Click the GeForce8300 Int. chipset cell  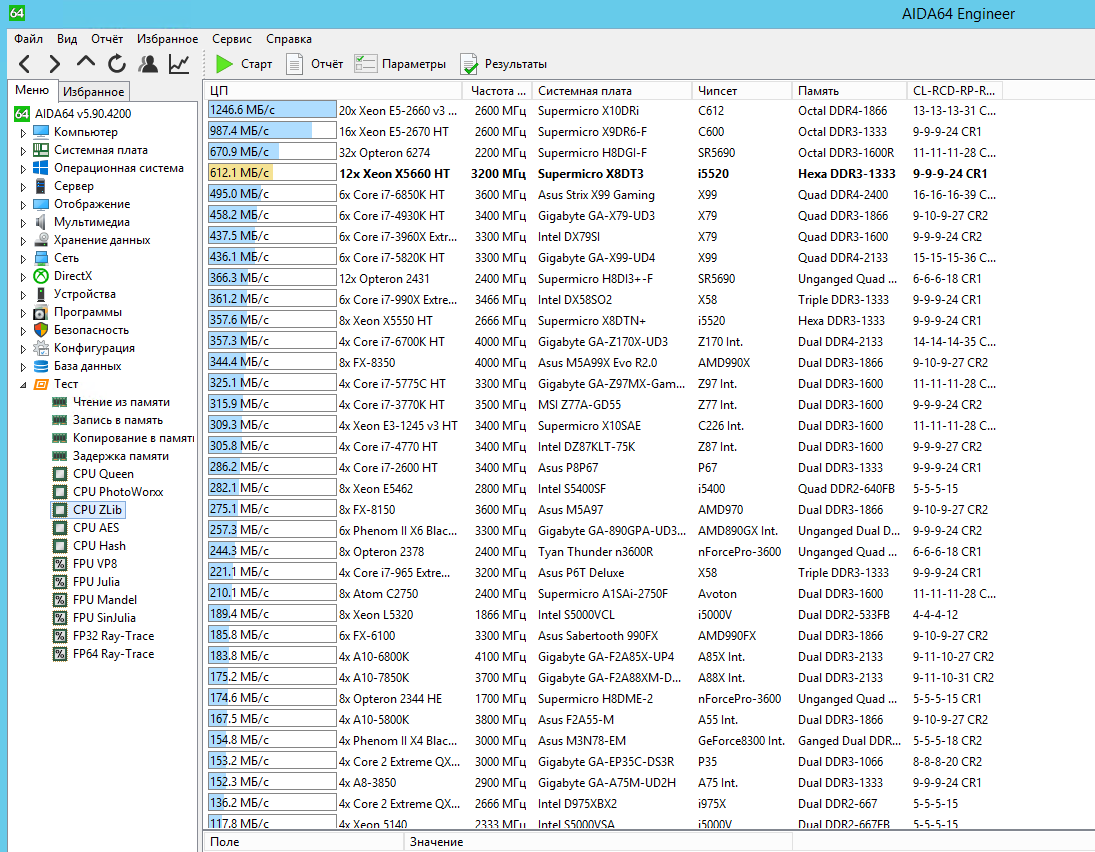742,741
